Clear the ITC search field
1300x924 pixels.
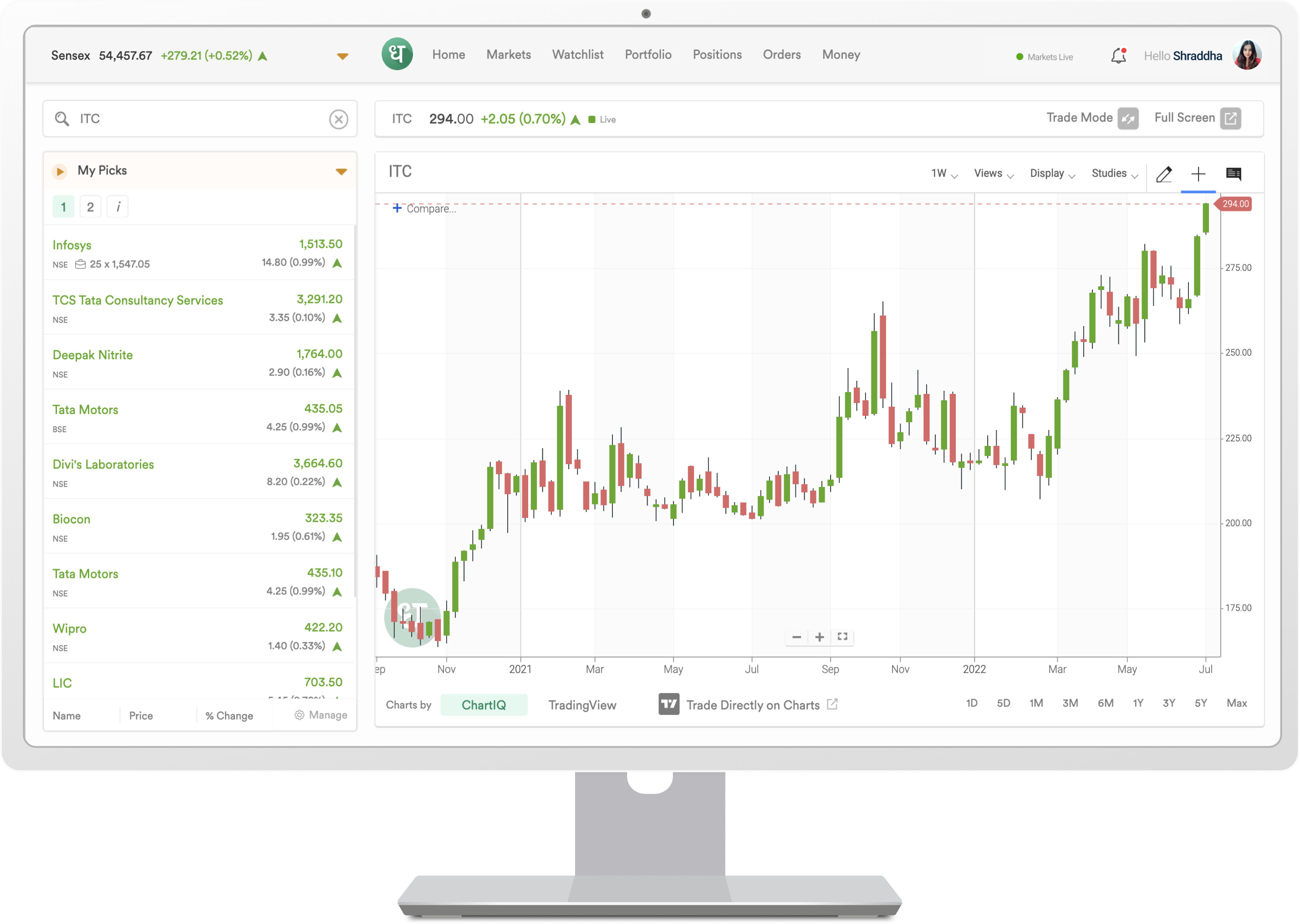point(338,119)
